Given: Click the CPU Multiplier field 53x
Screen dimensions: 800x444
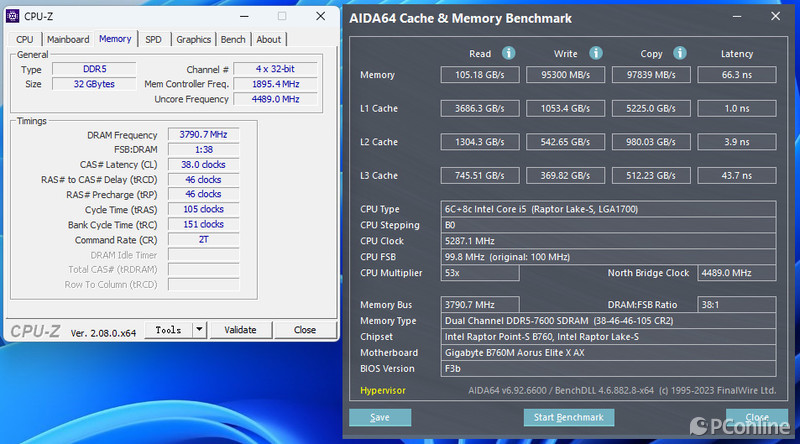Looking at the screenshot, I should [x=480, y=273].
